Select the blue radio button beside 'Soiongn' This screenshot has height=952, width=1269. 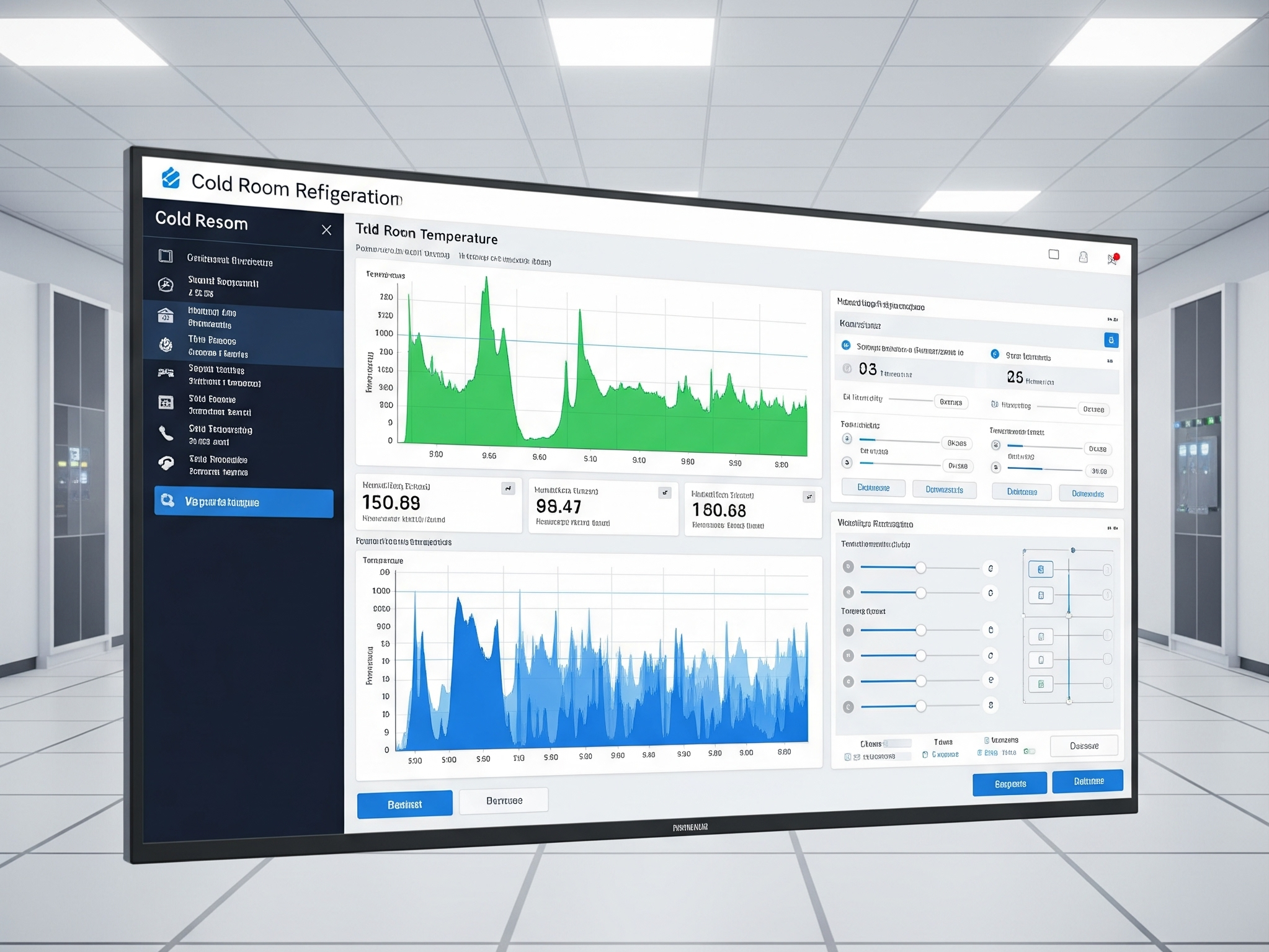846,345
